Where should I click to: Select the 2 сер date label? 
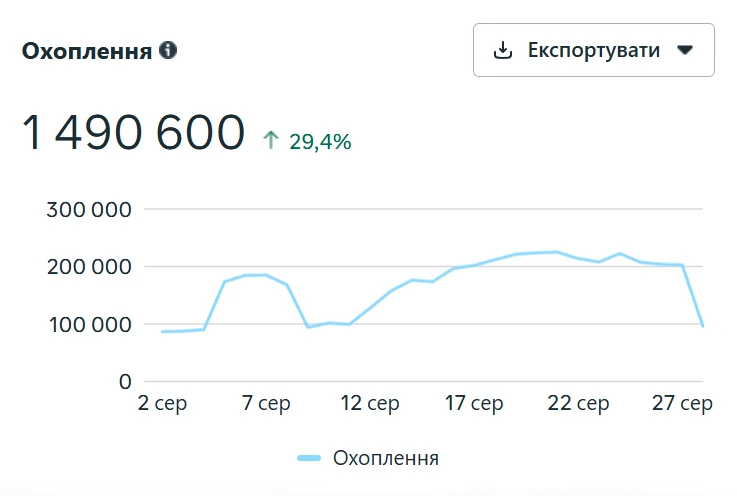(x=162, y=403)
